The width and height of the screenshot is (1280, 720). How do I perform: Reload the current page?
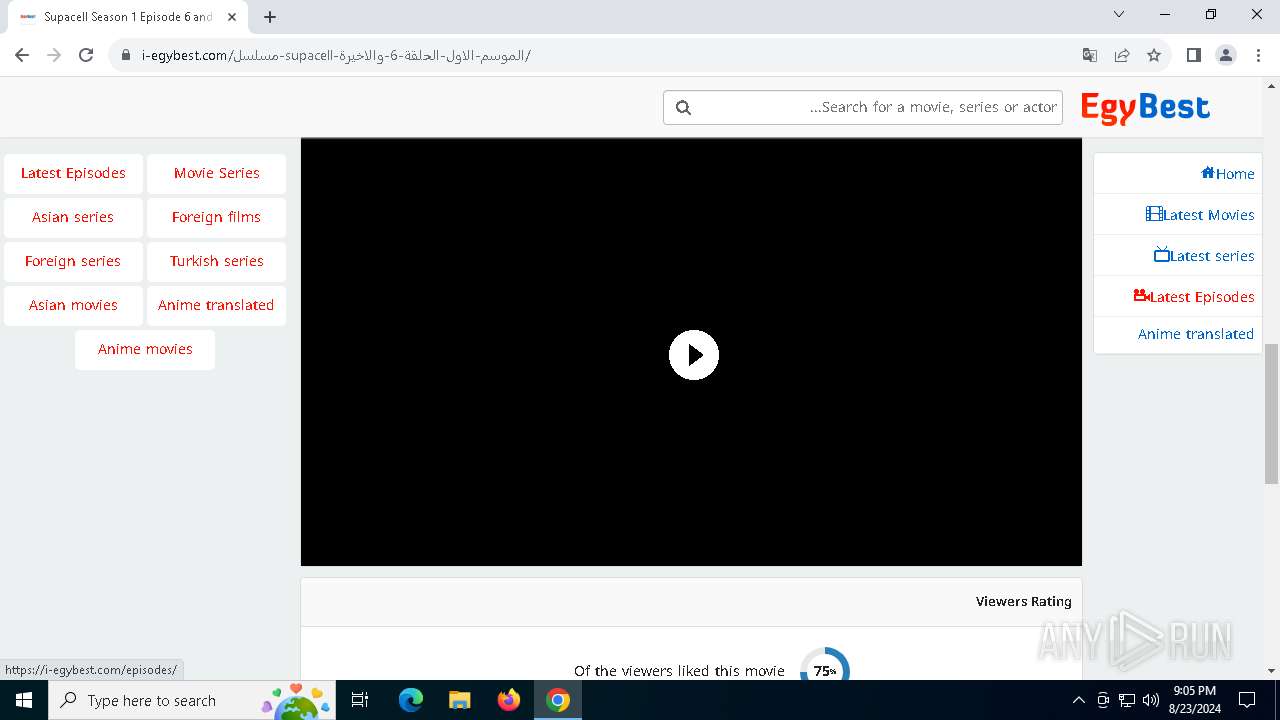(86, 55)
